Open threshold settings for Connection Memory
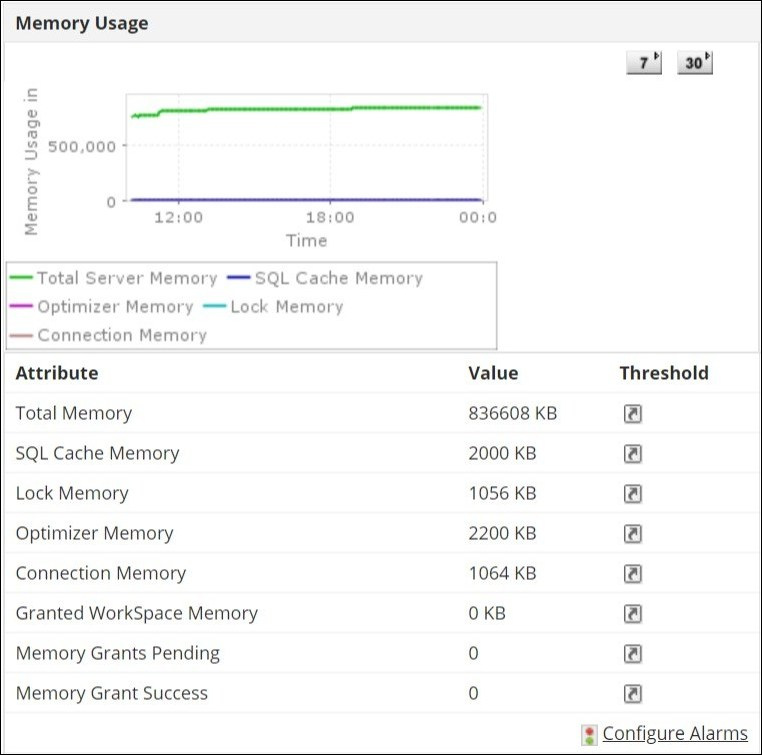Screen dimensions: 762x755 point(632,574)
